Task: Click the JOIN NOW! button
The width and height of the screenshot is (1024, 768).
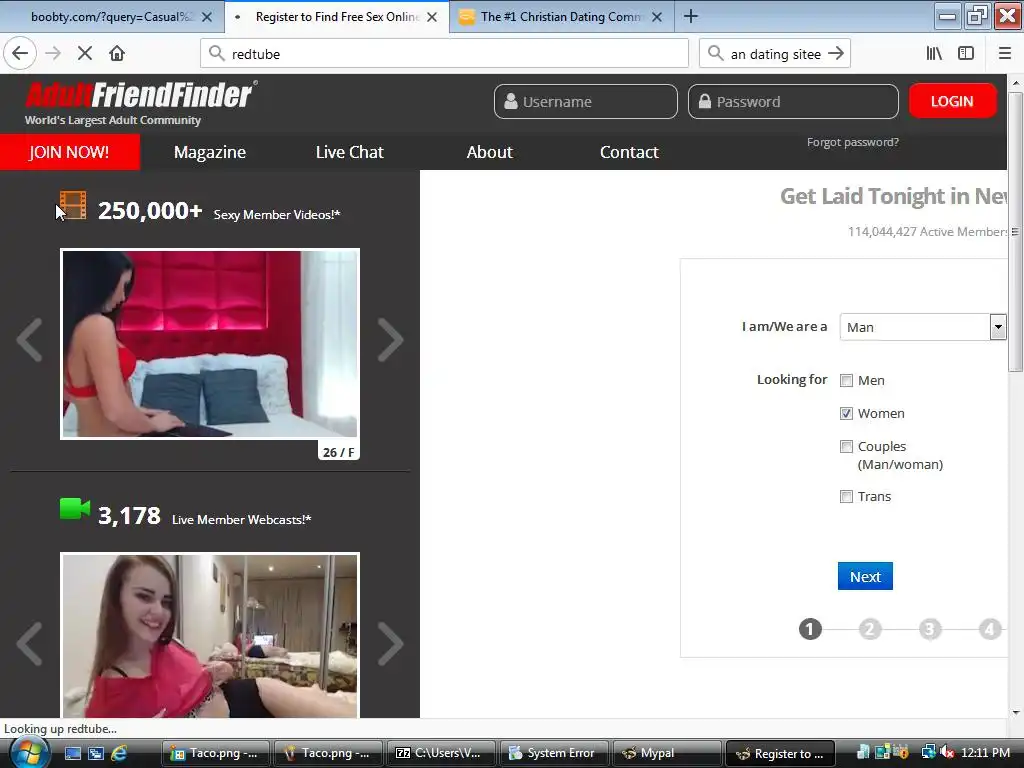Action: click(69, 152)
